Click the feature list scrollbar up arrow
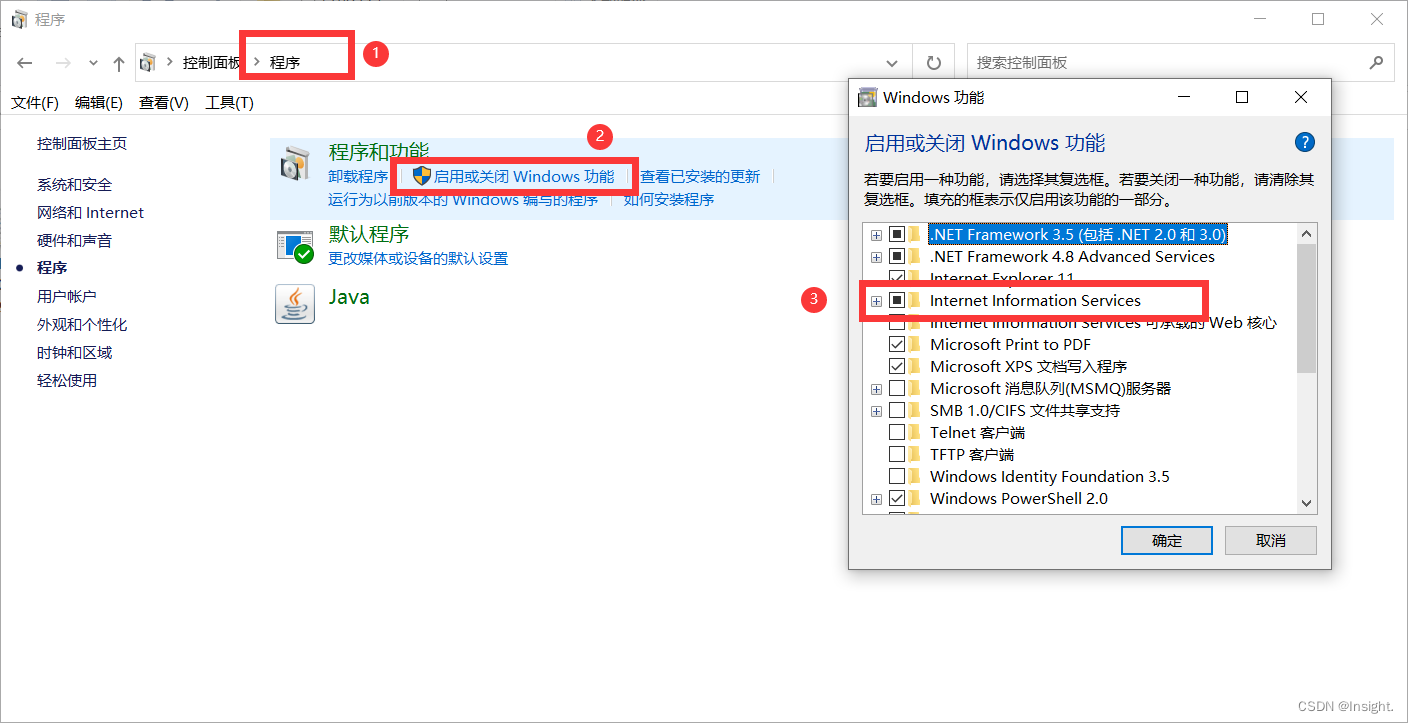Image resolution: width=1408 pixels, height=723 pixels. click(1306, 234)
